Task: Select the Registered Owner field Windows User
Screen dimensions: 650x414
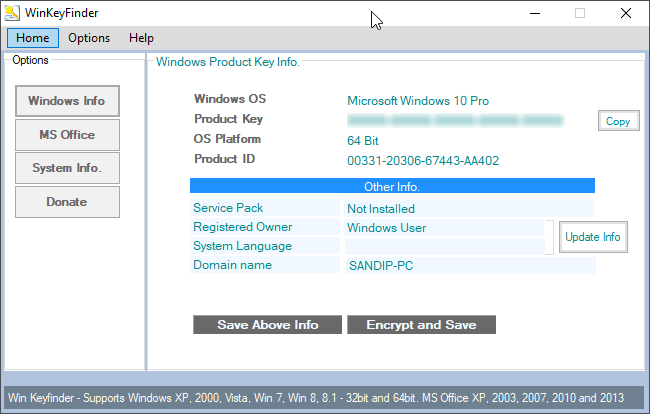Action: coord(444,228)
